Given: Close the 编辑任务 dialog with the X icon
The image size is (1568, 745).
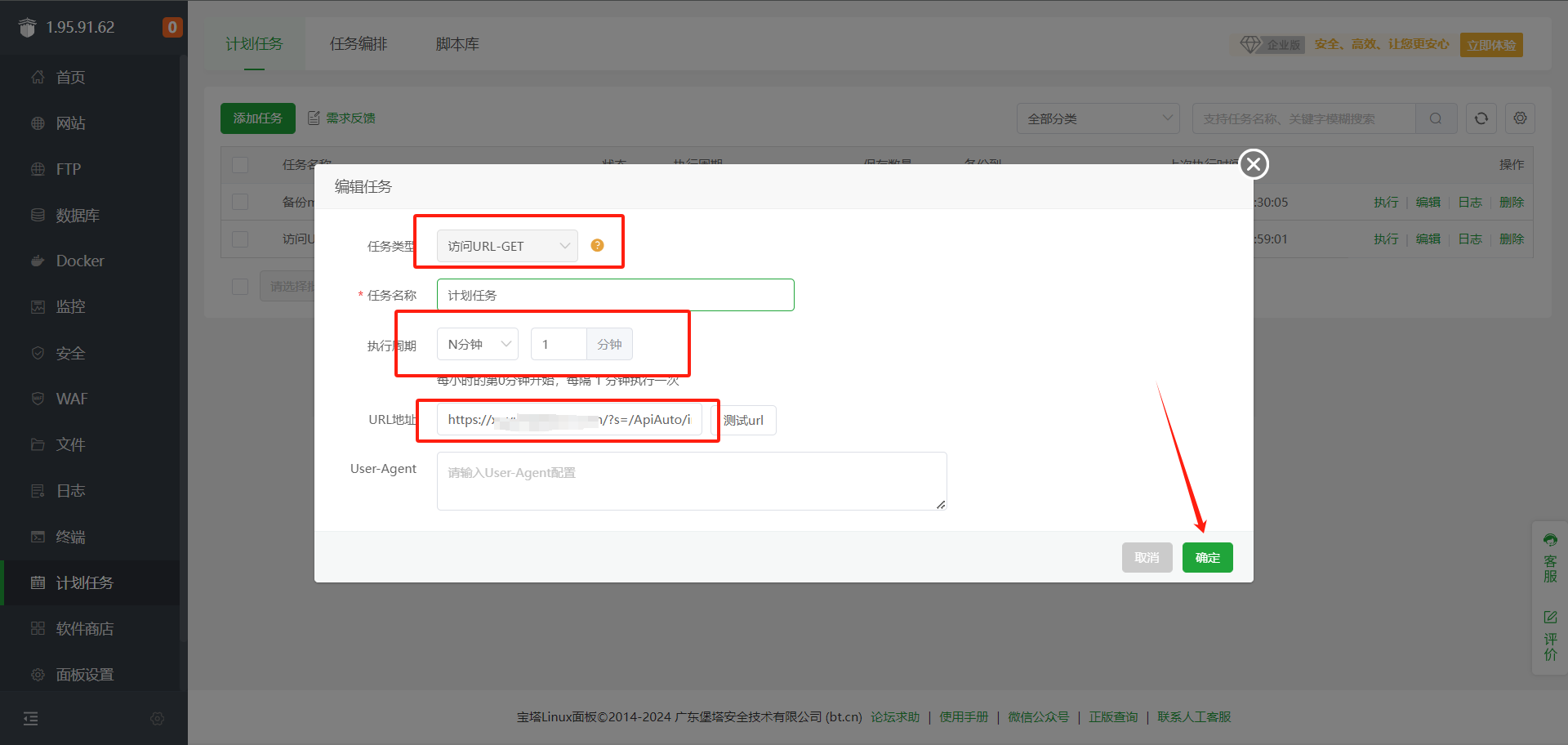Looking at the screenshot, I should click(x=1254, y=164).
